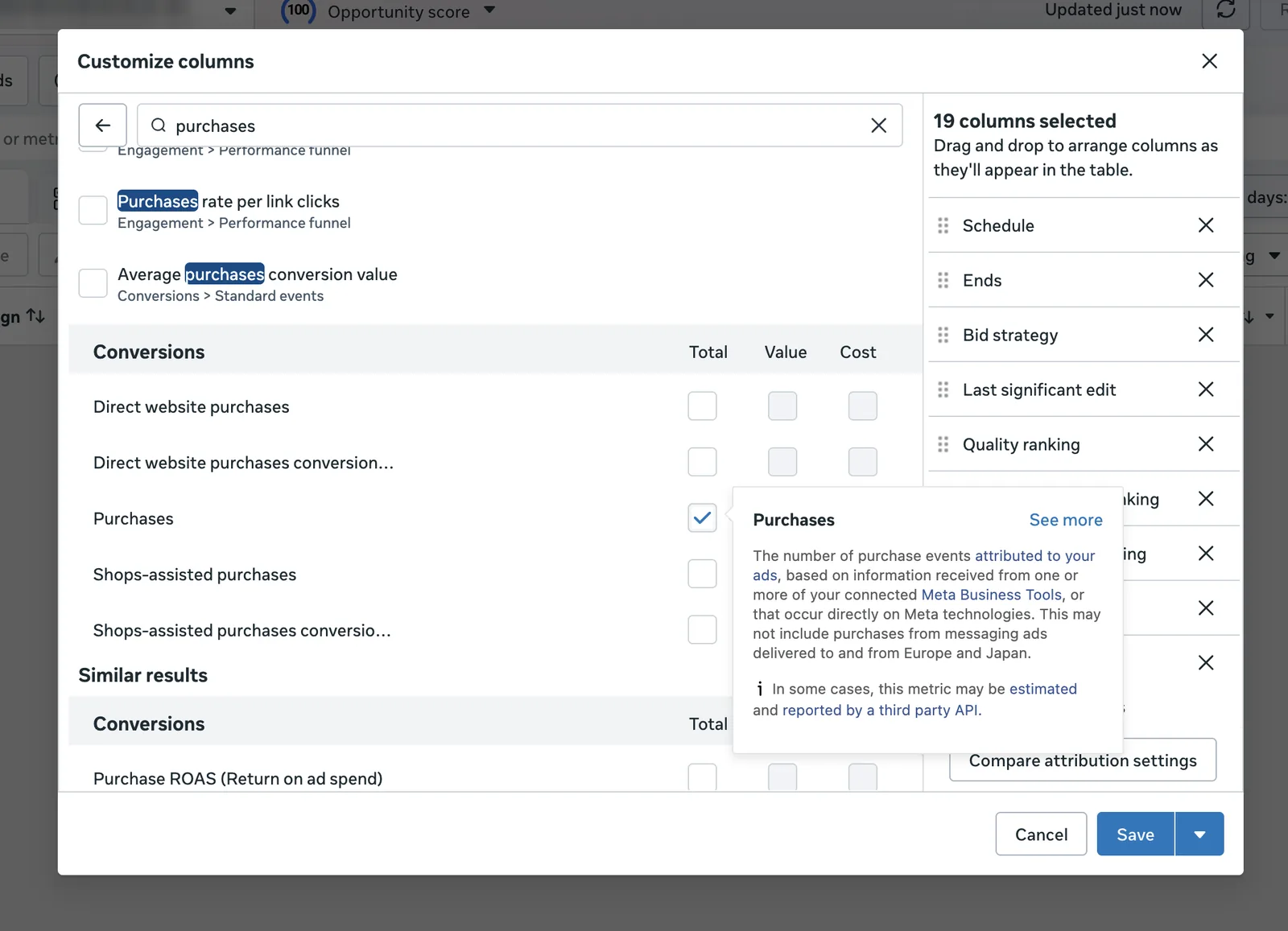Open the estimated link in tooltip
The height and width of the screenshot is (931, 1288).
click(x=1043, y=689)
